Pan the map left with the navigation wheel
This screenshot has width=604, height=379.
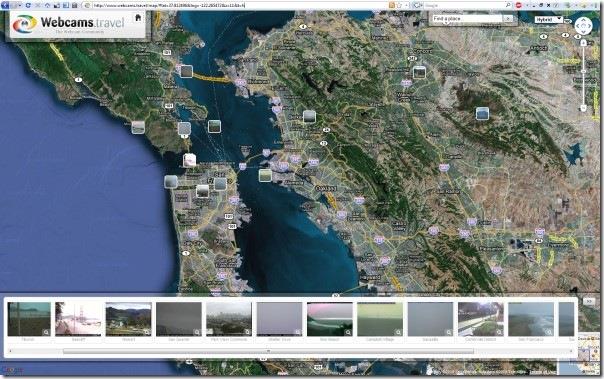[x=578, y=26]
